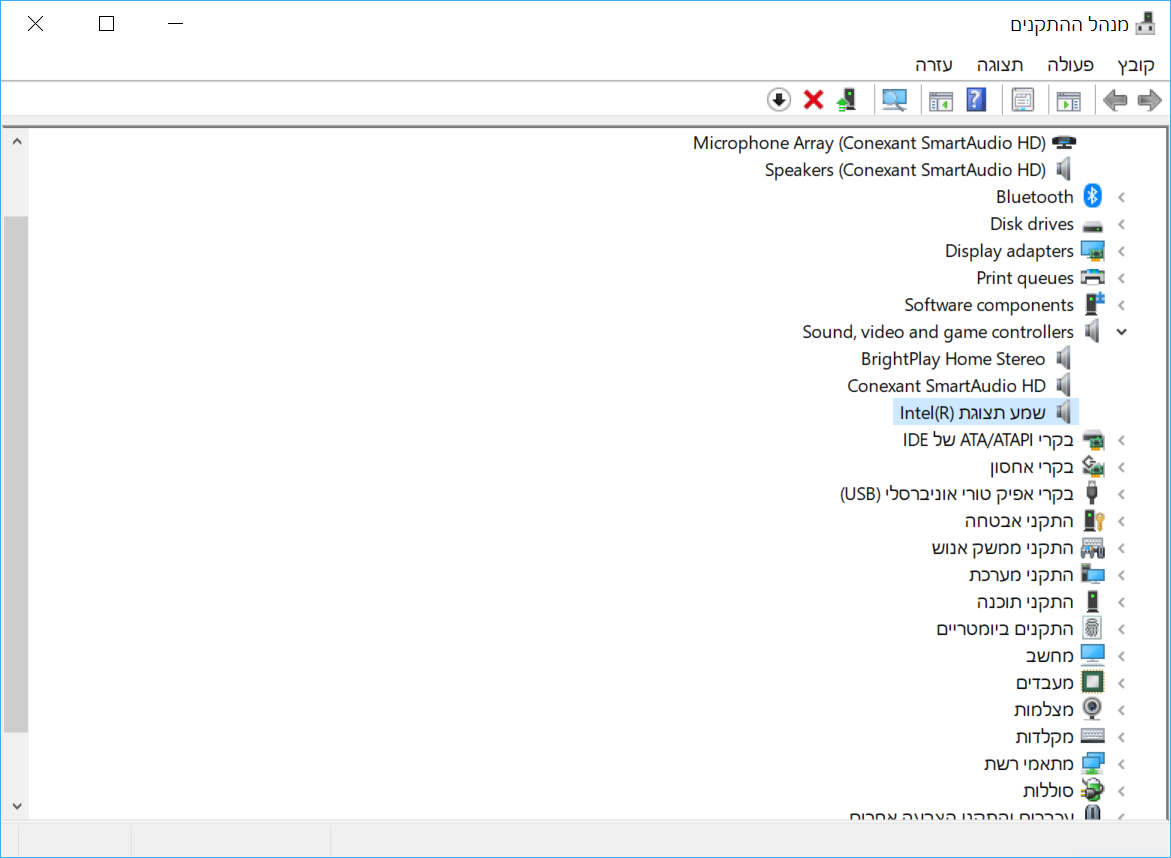Click the Print queues printer icon
The width and height of the screenshot is (1171, 858).
(1093, 278)
